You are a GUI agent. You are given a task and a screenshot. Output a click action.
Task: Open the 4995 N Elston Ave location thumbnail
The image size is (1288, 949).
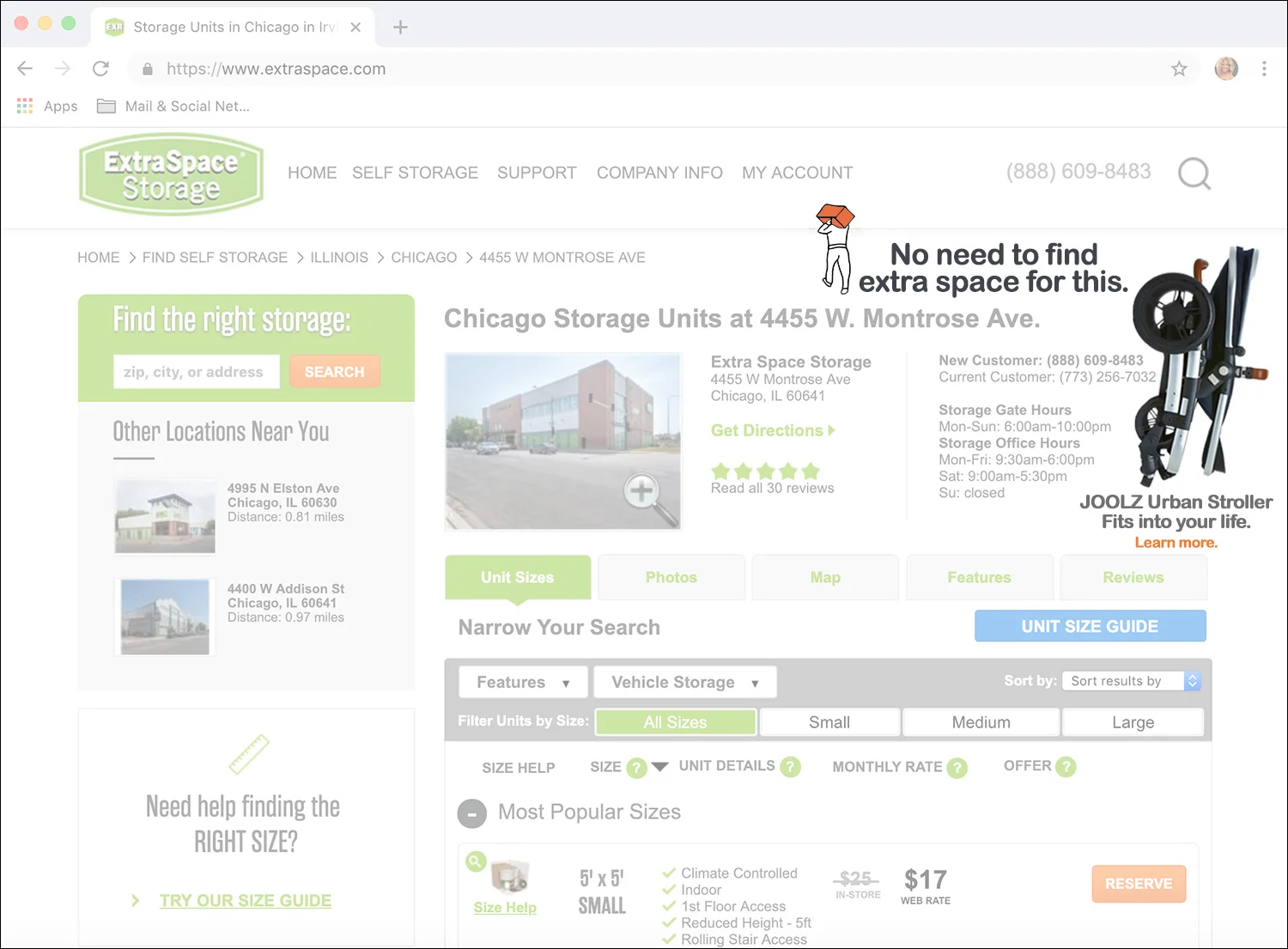[x=165, y=516]
